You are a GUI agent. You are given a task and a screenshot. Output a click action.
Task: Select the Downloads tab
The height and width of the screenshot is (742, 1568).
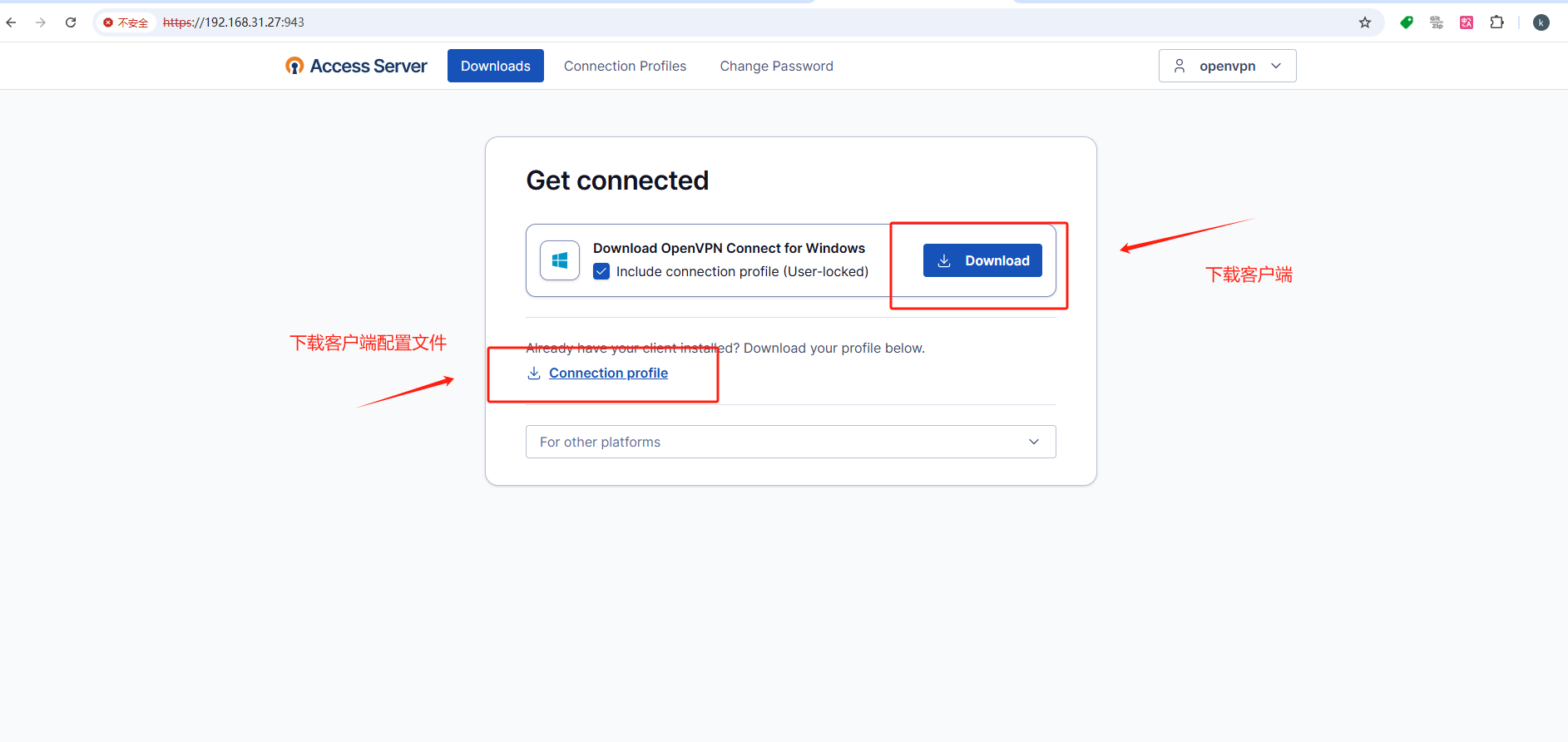496,66
